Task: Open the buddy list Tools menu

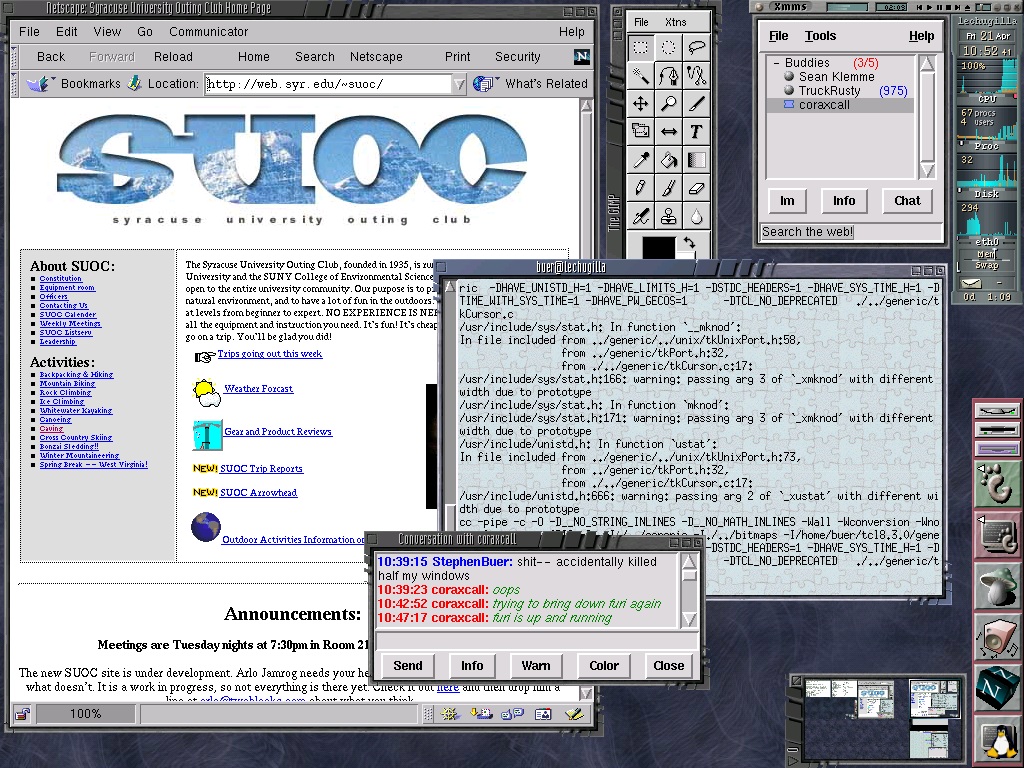Action: (820, 36)
